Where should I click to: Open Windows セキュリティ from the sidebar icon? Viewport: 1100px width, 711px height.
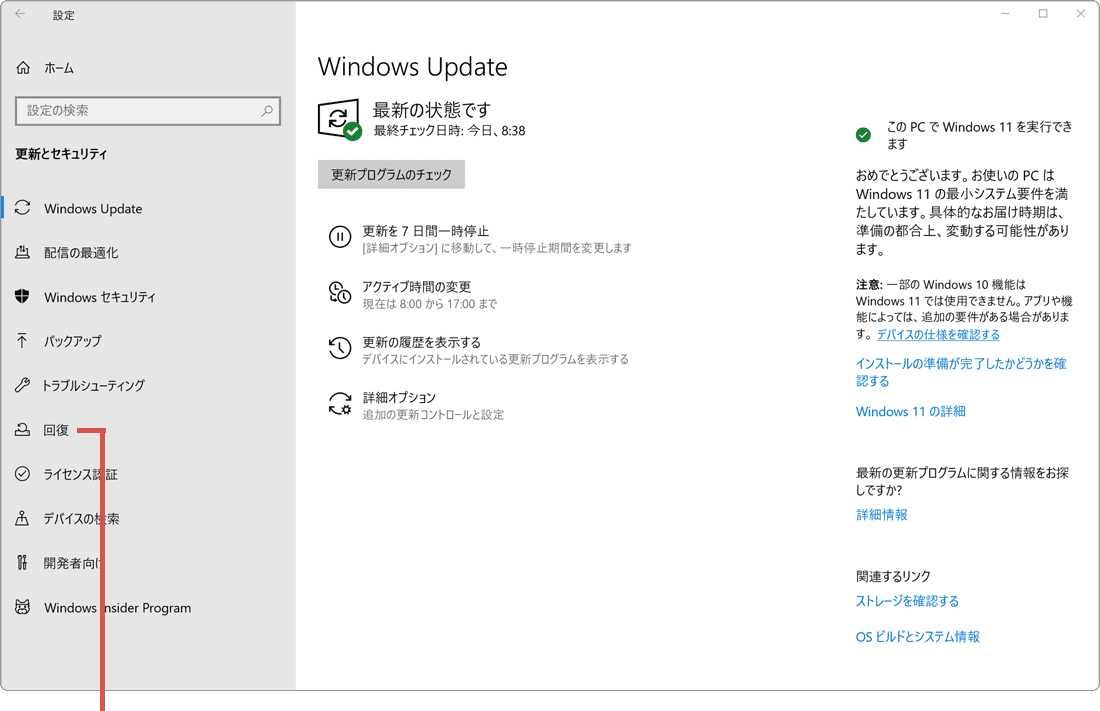point(22,297)
